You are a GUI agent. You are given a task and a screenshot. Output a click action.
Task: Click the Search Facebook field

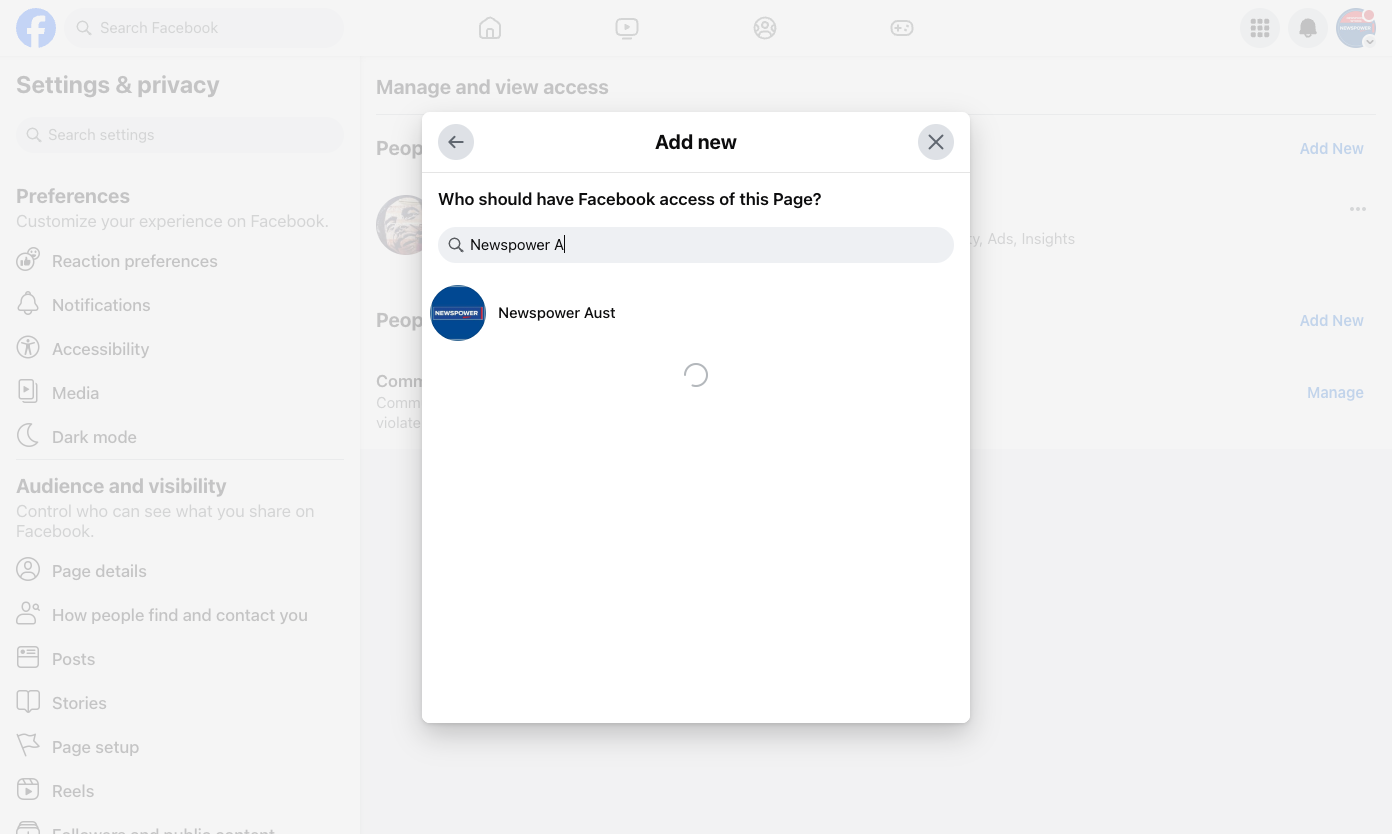(206, 28)
